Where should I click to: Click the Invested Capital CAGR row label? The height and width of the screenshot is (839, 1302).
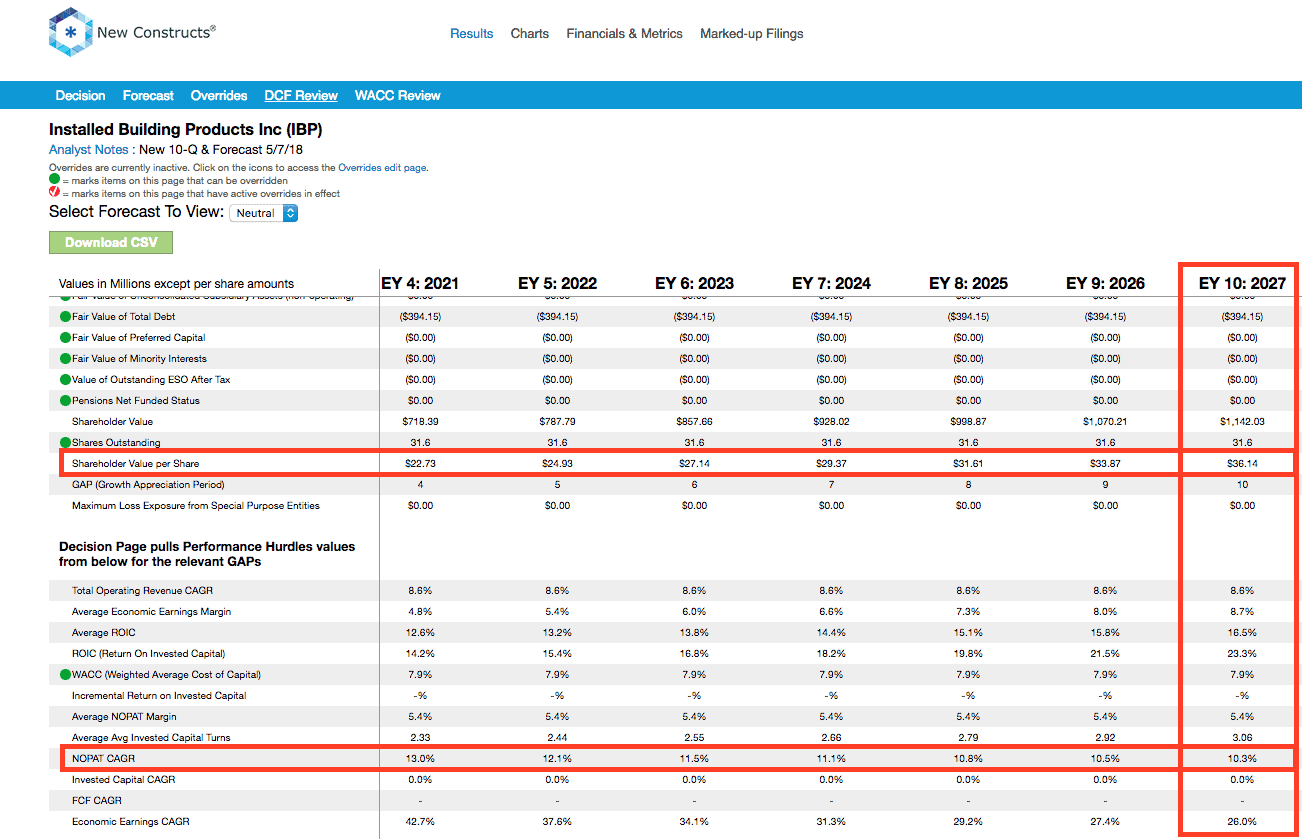[125, 779]
